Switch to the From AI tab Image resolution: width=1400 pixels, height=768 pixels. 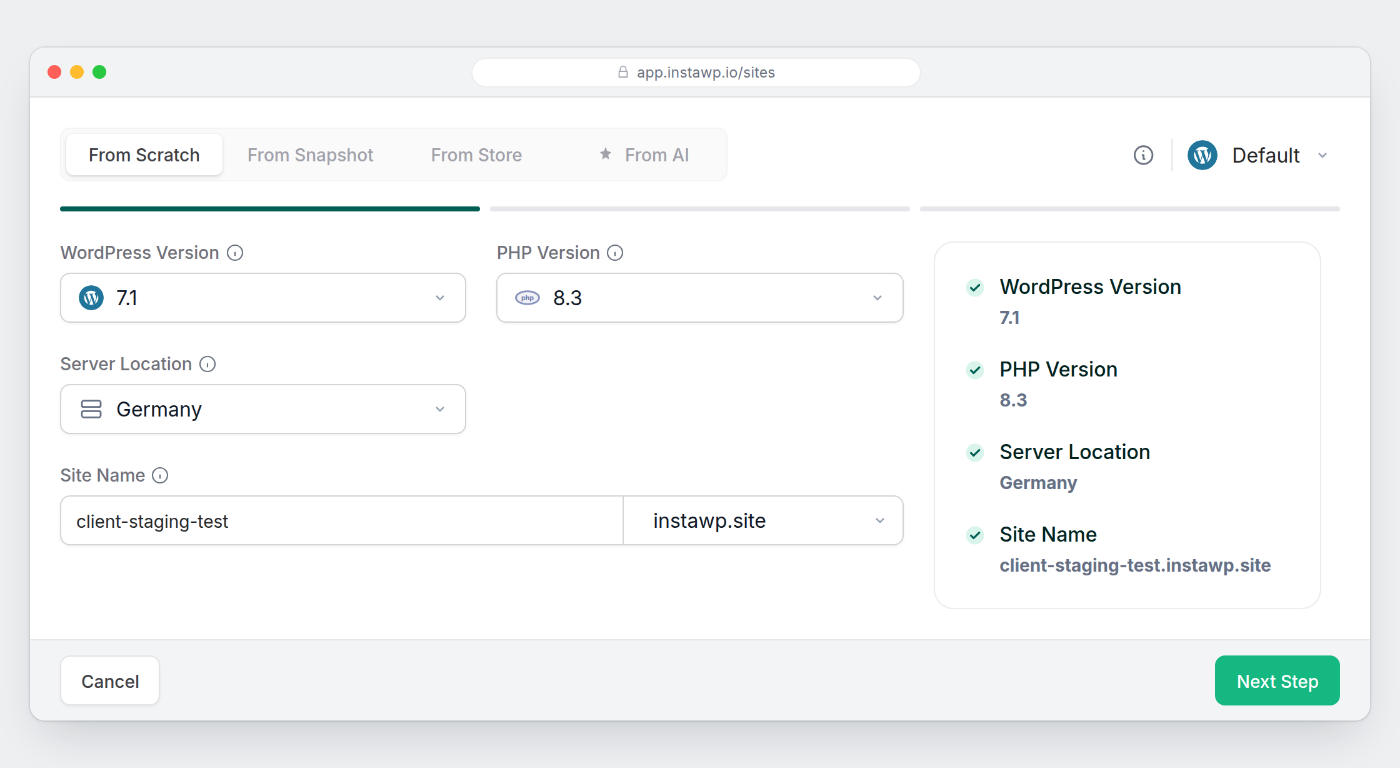tap(643, 155)
